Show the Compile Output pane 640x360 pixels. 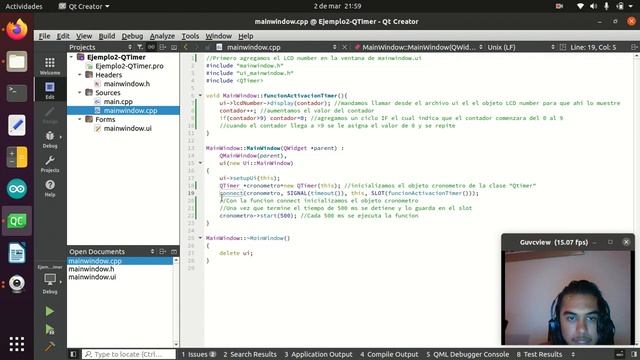click(x=389, y=354)
